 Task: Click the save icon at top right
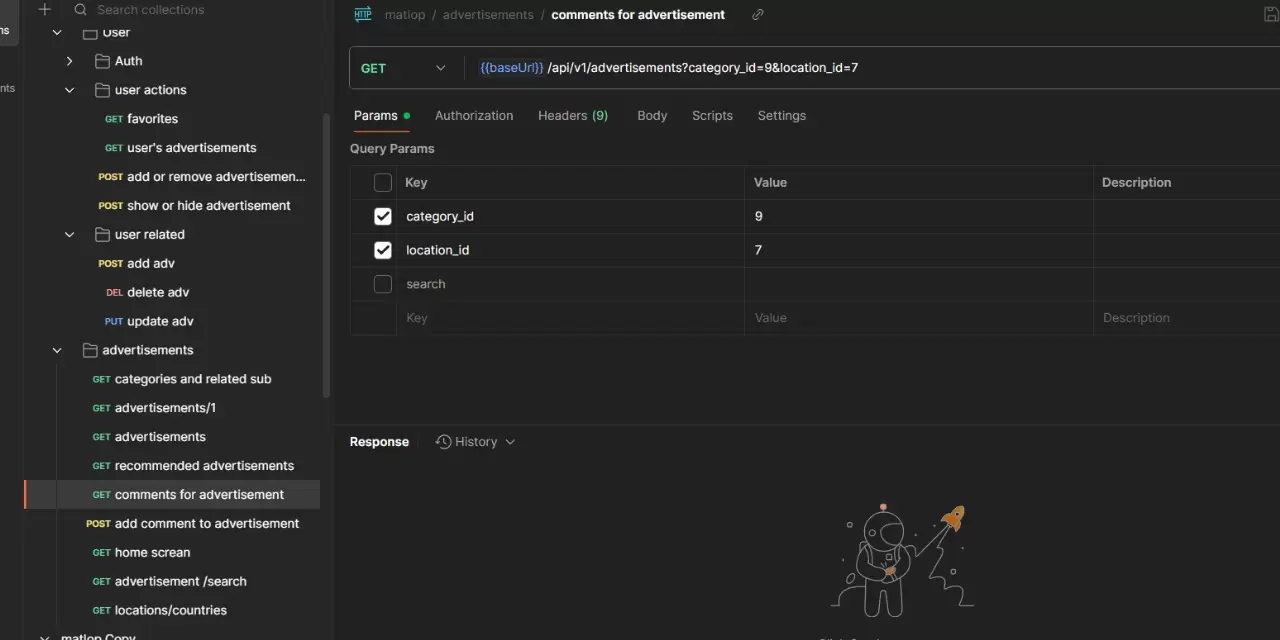[x=1271, y=15]
